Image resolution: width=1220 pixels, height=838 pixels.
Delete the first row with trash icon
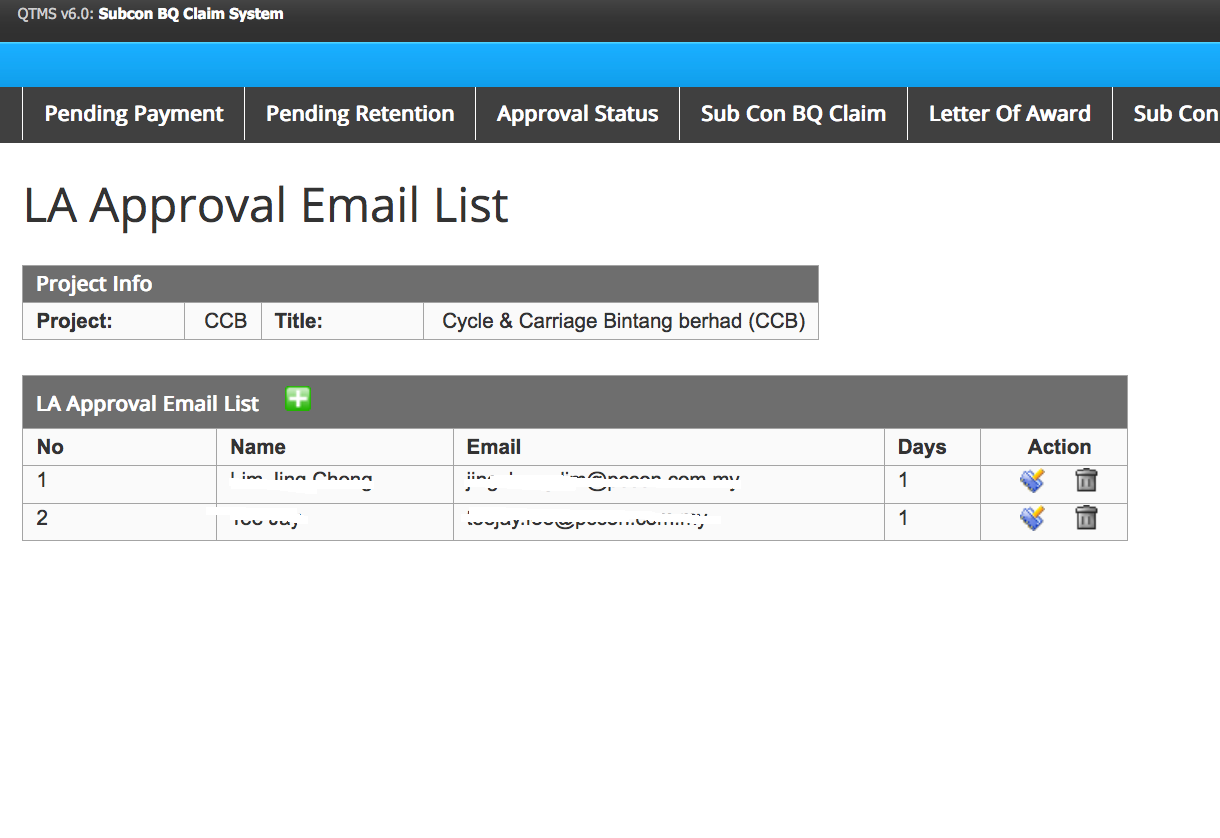[x=1086, y=481]
